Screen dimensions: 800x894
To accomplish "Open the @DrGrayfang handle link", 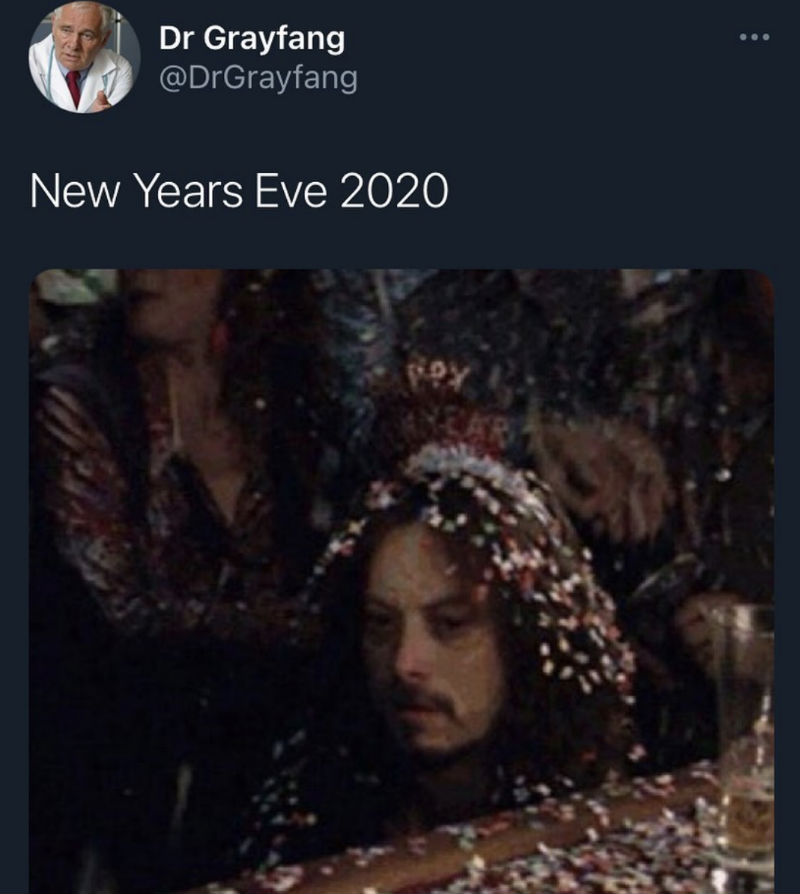I will pyautogui.click(x=258, y=78).
